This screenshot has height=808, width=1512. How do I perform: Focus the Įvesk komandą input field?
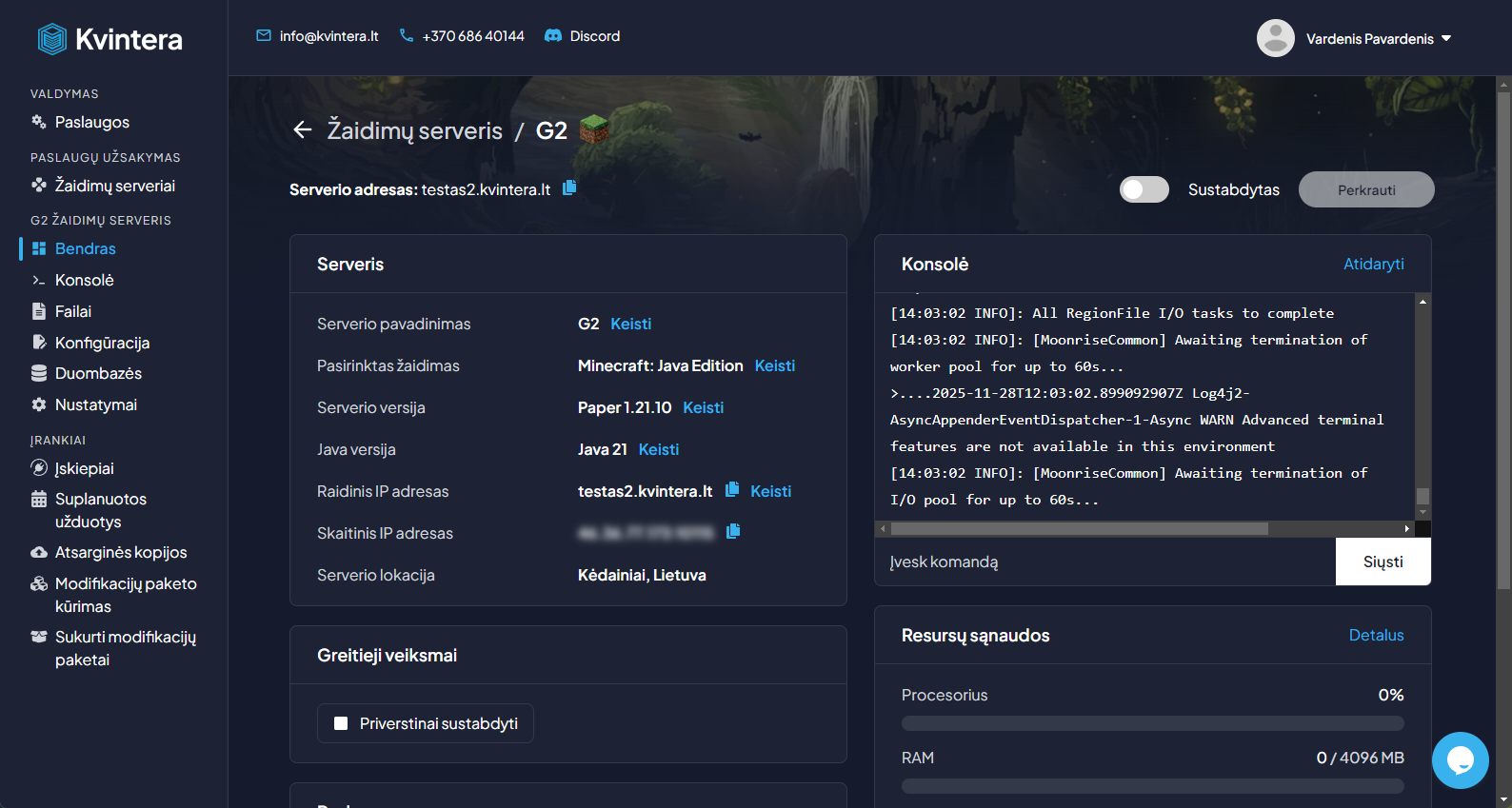tap(1104, 562)
